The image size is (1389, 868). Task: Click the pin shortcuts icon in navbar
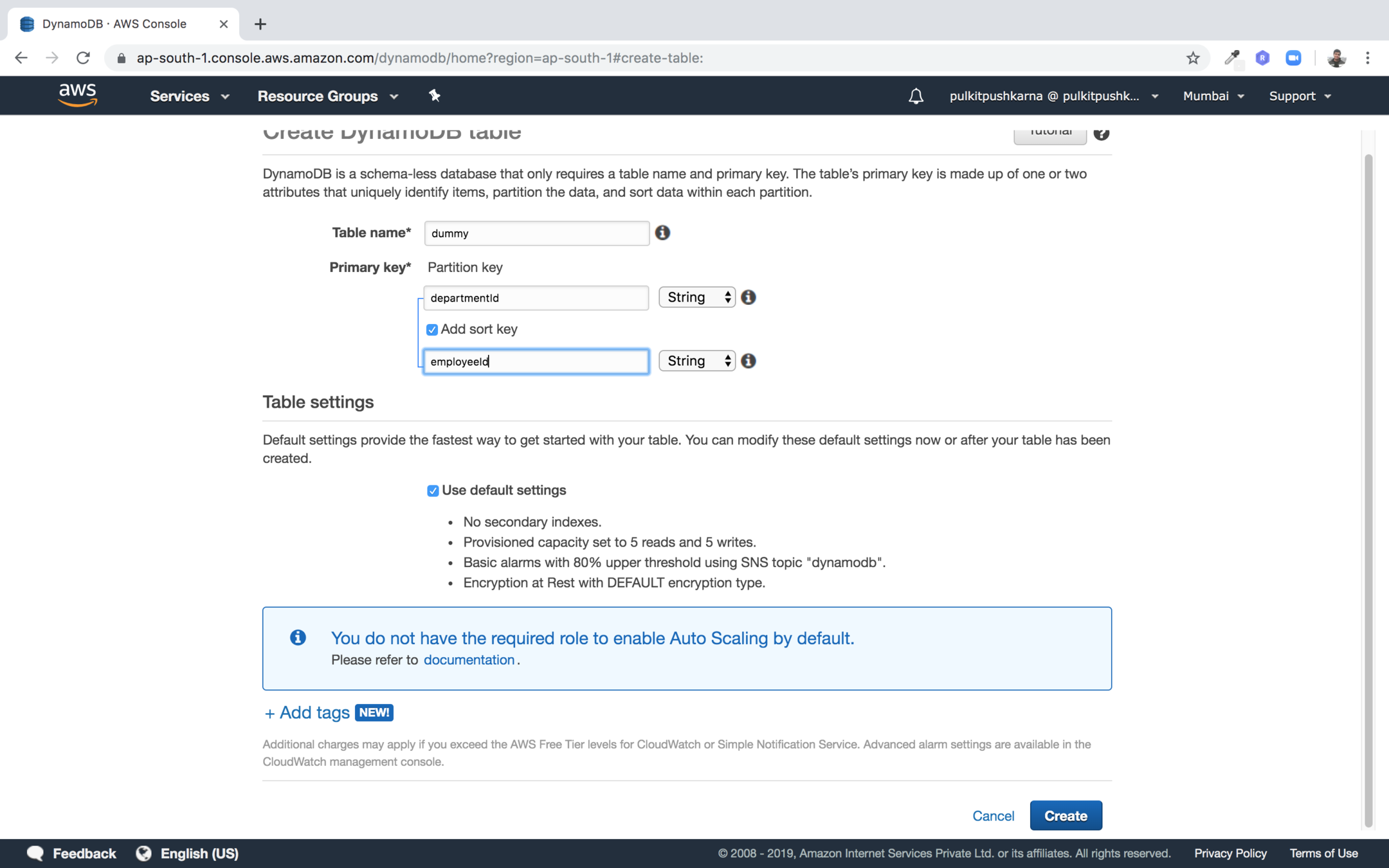[435, 96]
